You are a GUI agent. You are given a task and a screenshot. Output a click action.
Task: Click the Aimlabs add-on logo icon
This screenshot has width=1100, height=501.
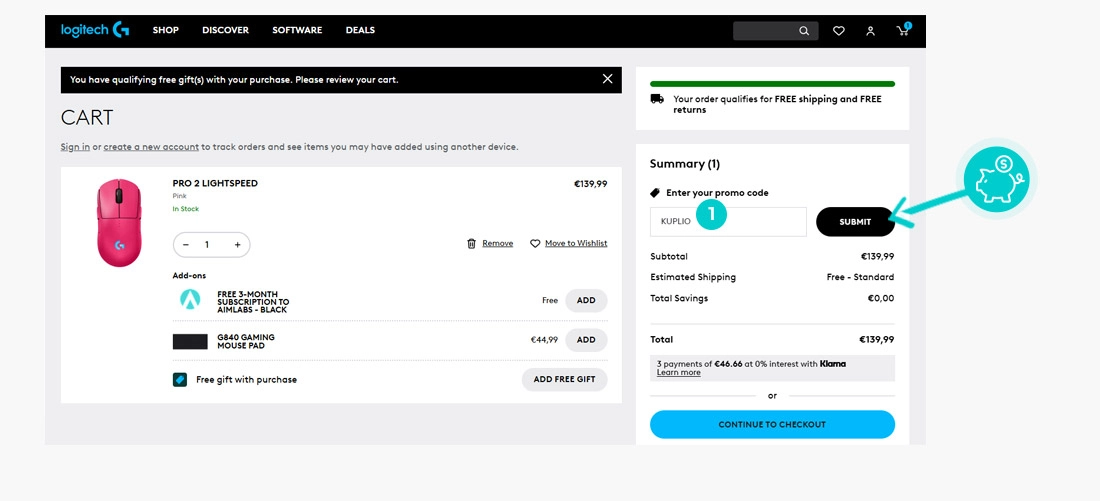190,300
